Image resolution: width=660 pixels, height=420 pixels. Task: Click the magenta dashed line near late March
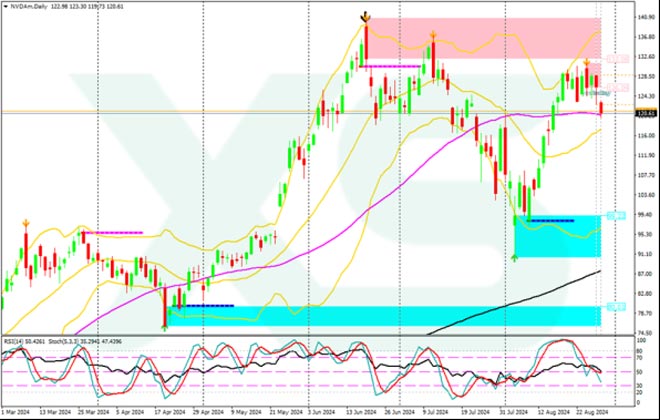(112, 233)
